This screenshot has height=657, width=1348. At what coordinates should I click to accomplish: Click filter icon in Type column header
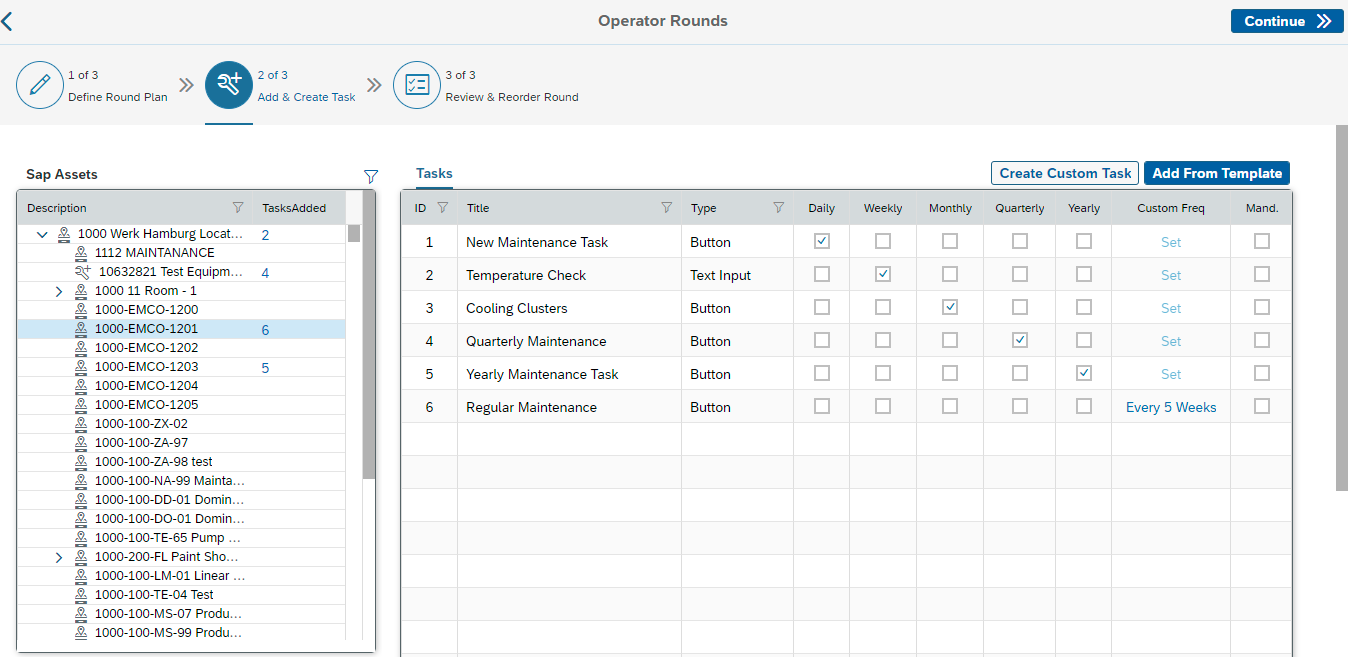click(x=779, y=208)
